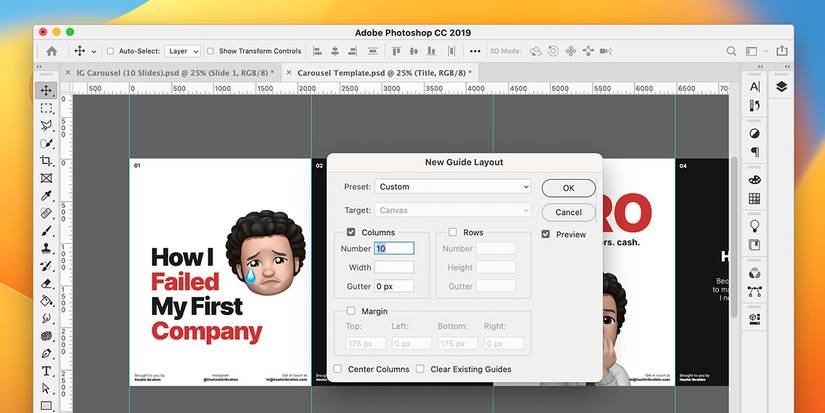Switch to IG Carousel (10 Slides).psd tab
Viewport: 825px width, 413px height.
[175, 73]
